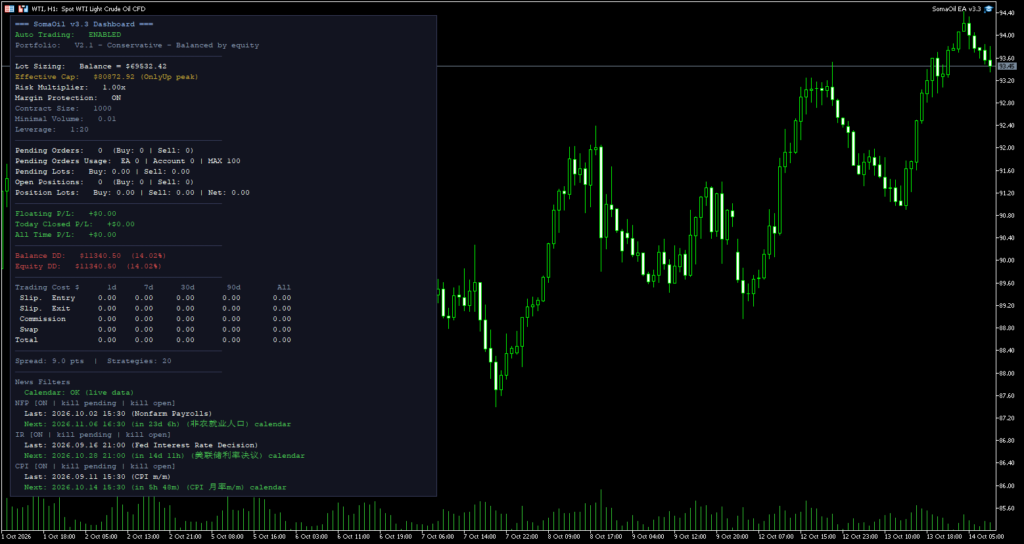Click the Pending Orders Usage line

(x=128, y=161)
